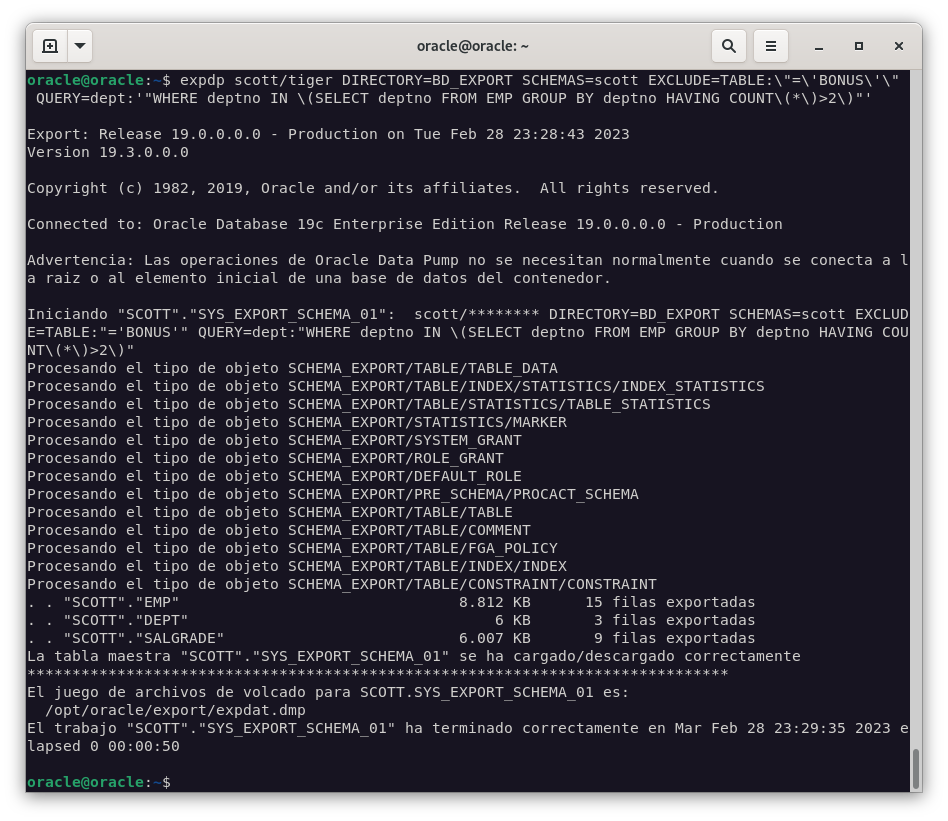
Task: Expand the new tab dropdown arrow
Action: pos(79,46)
